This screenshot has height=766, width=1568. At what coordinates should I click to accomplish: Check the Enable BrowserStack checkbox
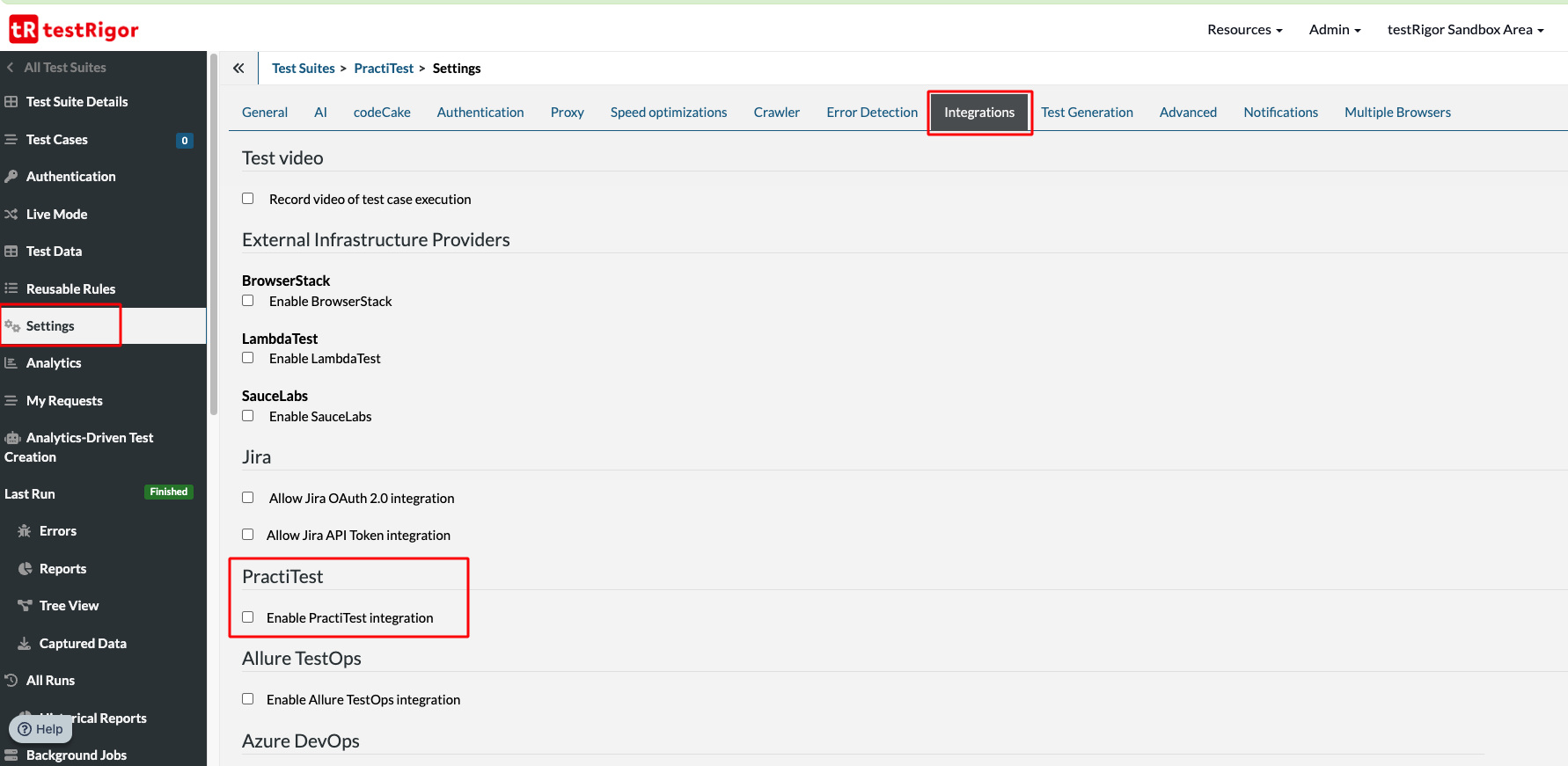click(x=248, y=301)
